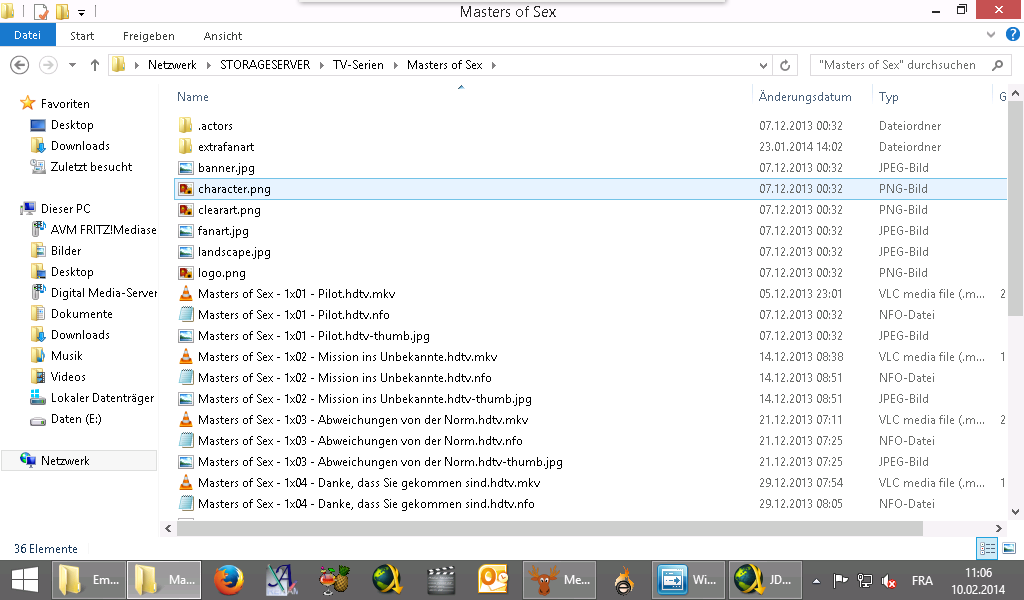This screenshot has width=1024, height=600.
Task: Open the moose Me... taskbar app
Action: pos(559,580)
